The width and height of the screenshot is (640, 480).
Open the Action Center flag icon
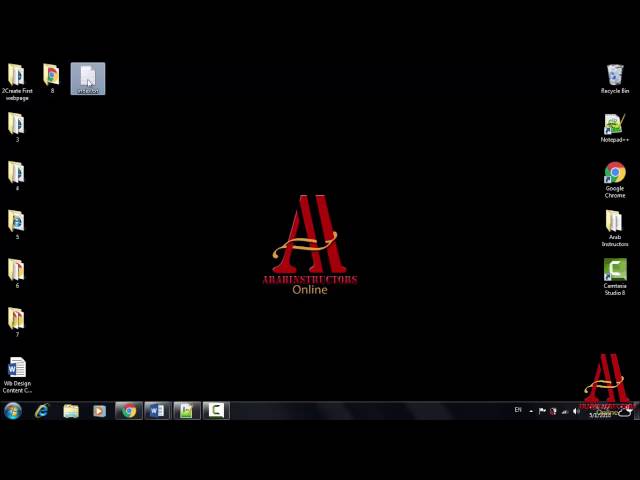(x=542, y=411)
